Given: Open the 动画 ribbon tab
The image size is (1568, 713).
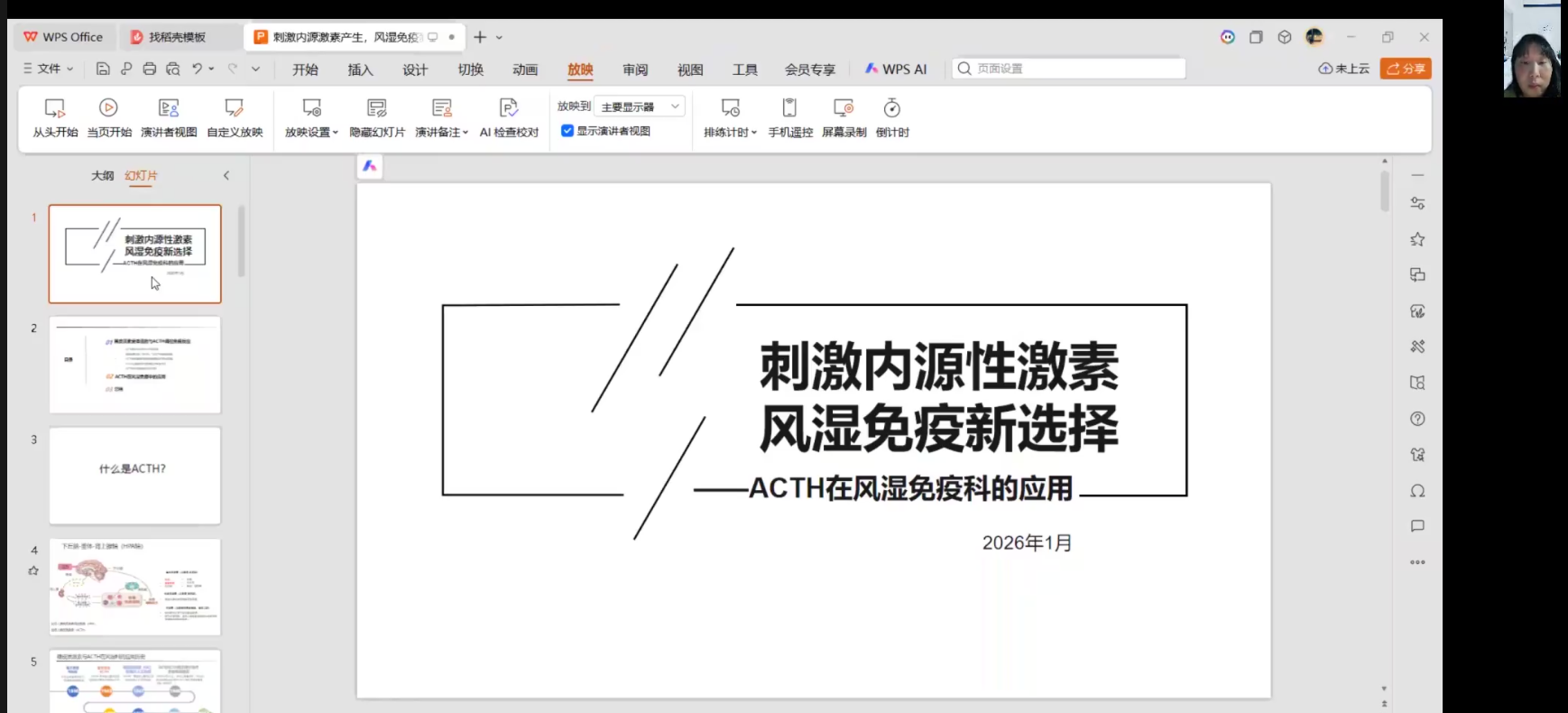Looking at the screenshot, I should point(525,69).
